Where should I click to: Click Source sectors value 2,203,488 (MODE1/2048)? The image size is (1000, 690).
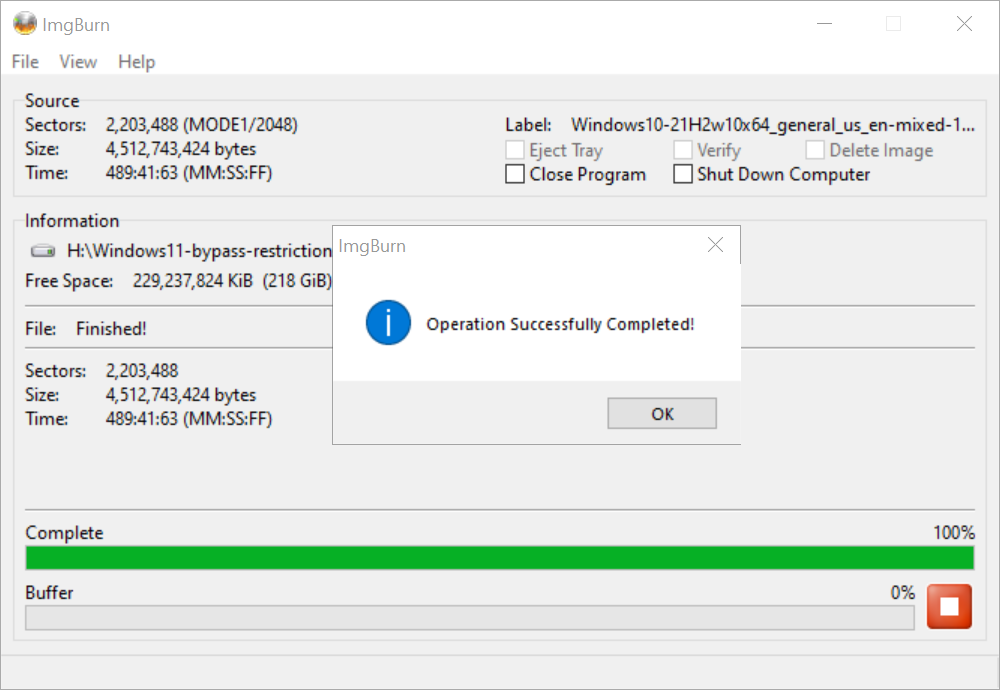pyautogui.click(x=202, y=125)
